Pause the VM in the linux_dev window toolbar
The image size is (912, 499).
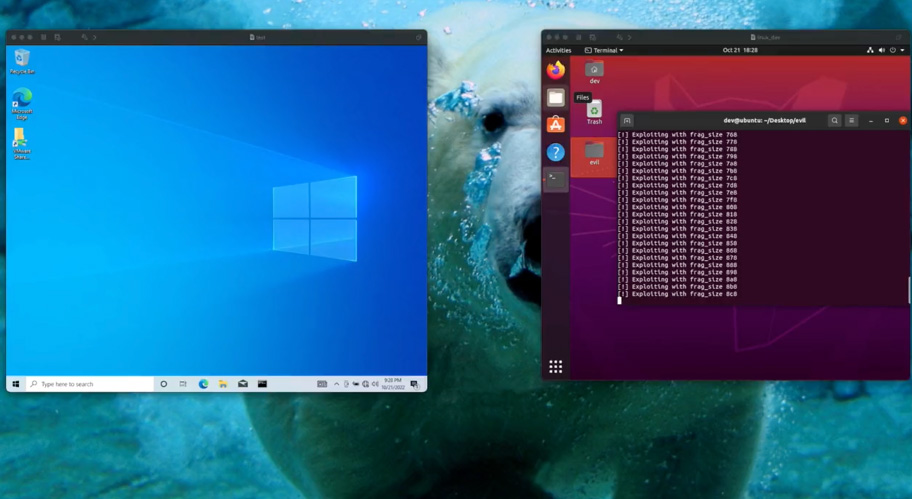coord(579,37)
